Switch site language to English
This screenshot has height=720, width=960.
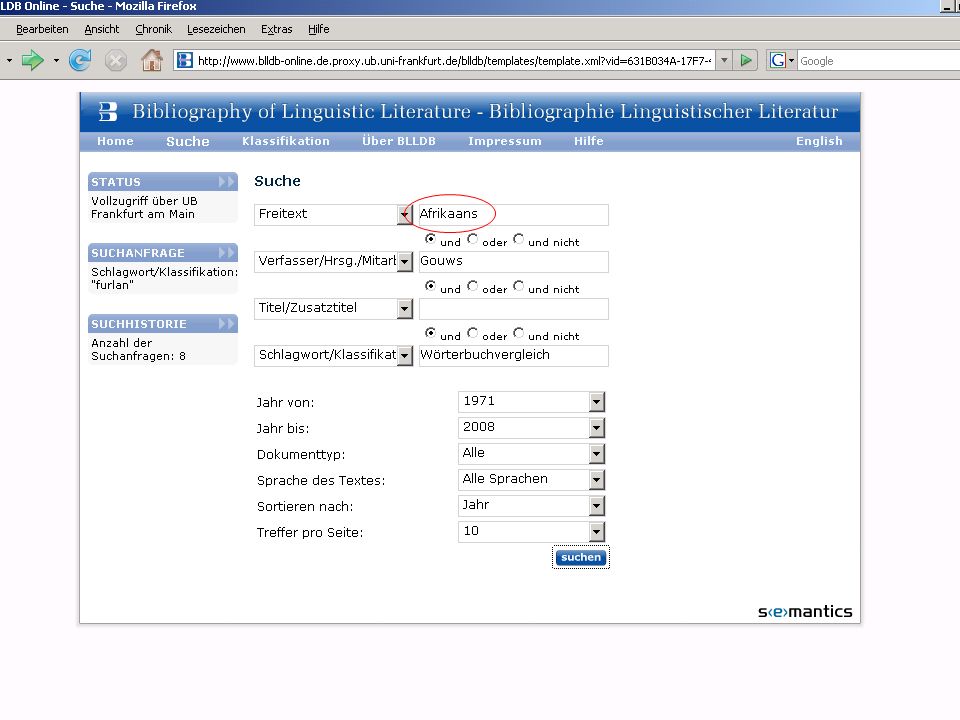click(819, 141)
